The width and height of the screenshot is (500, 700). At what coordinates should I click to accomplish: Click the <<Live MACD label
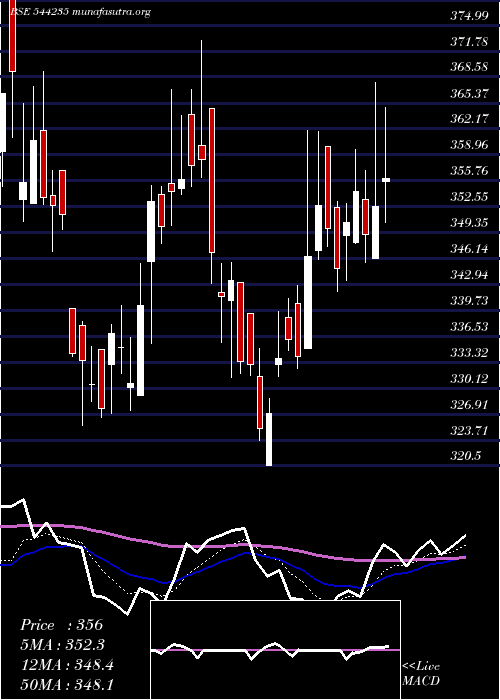[x=421, y=674]
